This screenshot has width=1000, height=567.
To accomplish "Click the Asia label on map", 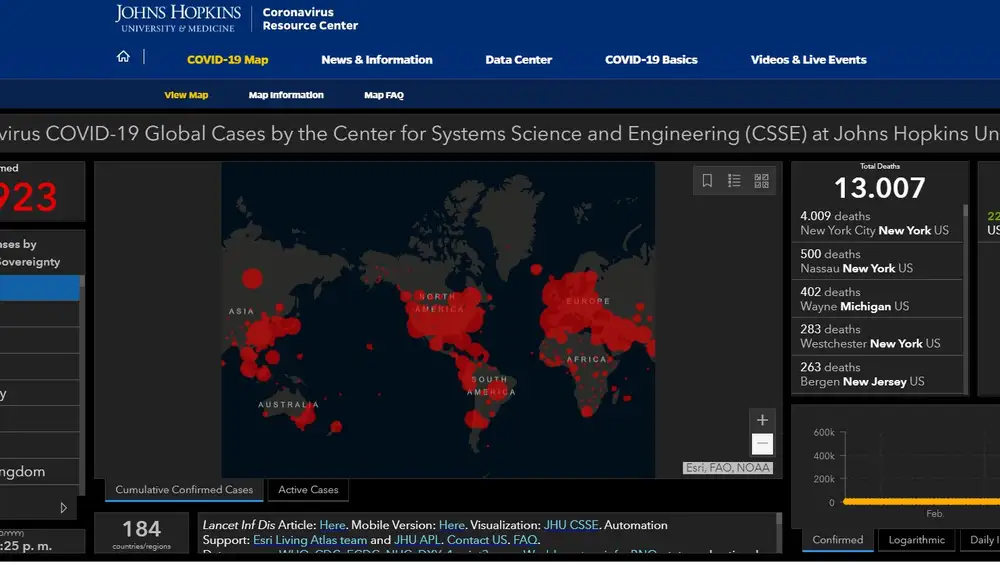I will click(241, 311).
